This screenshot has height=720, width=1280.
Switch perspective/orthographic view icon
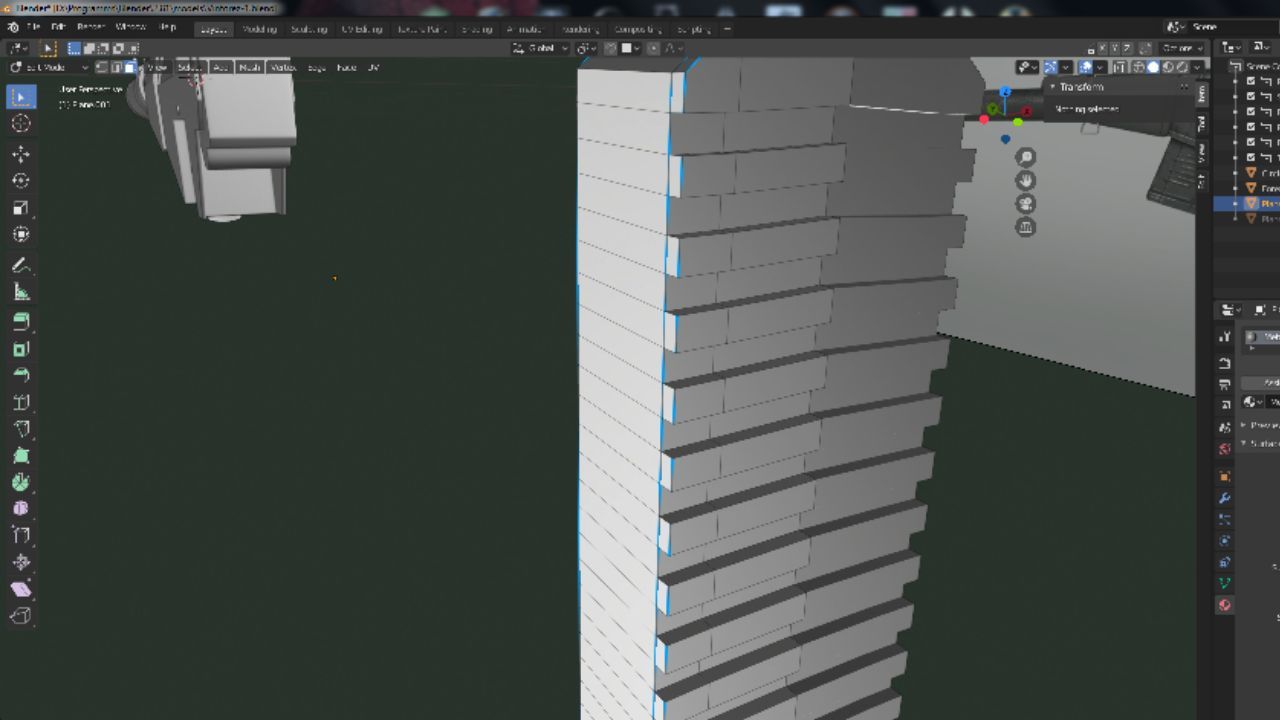pyautogui.click(x=1025, y=227)
